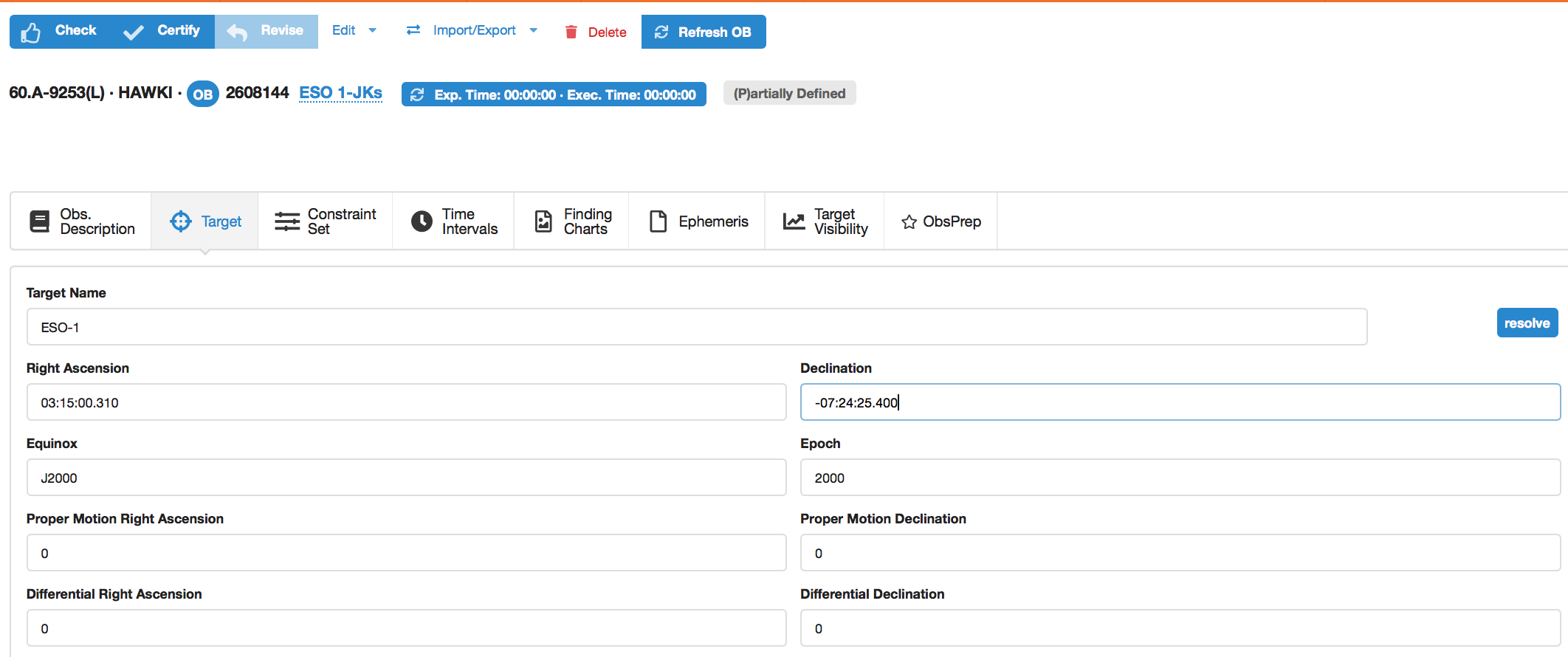Click into the Target Name field
The image size is (1568, 657).
(696, 327)
